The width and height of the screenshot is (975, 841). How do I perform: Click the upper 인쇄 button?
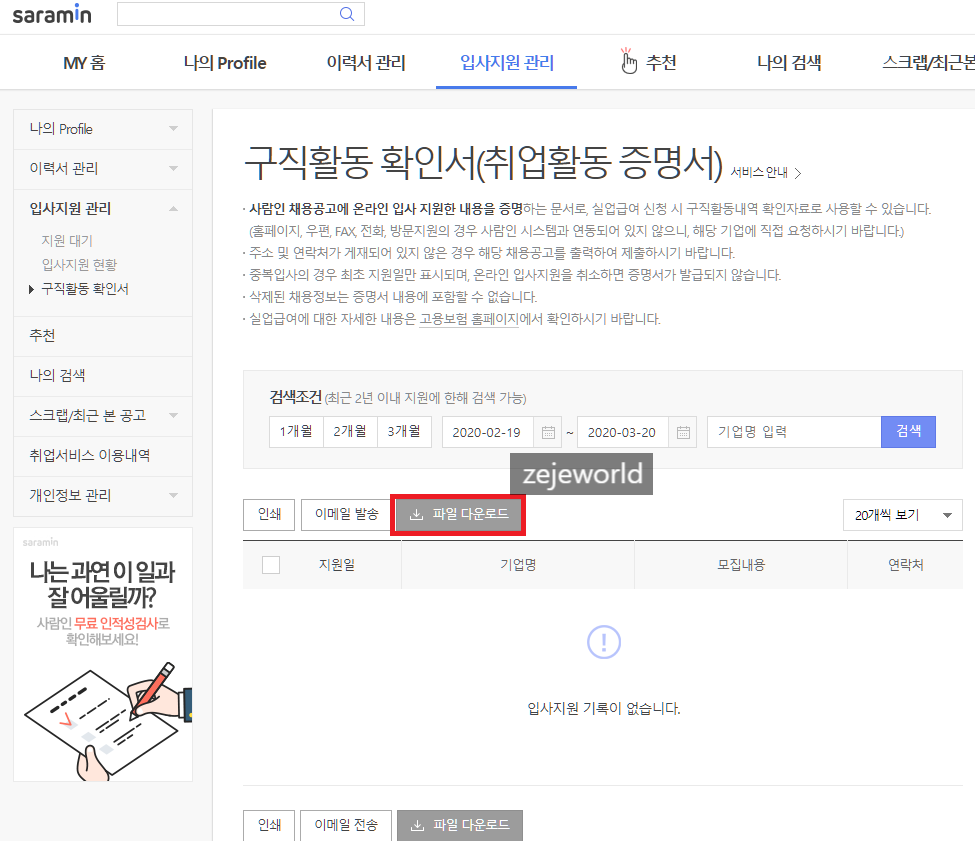(x=269, y=515)
